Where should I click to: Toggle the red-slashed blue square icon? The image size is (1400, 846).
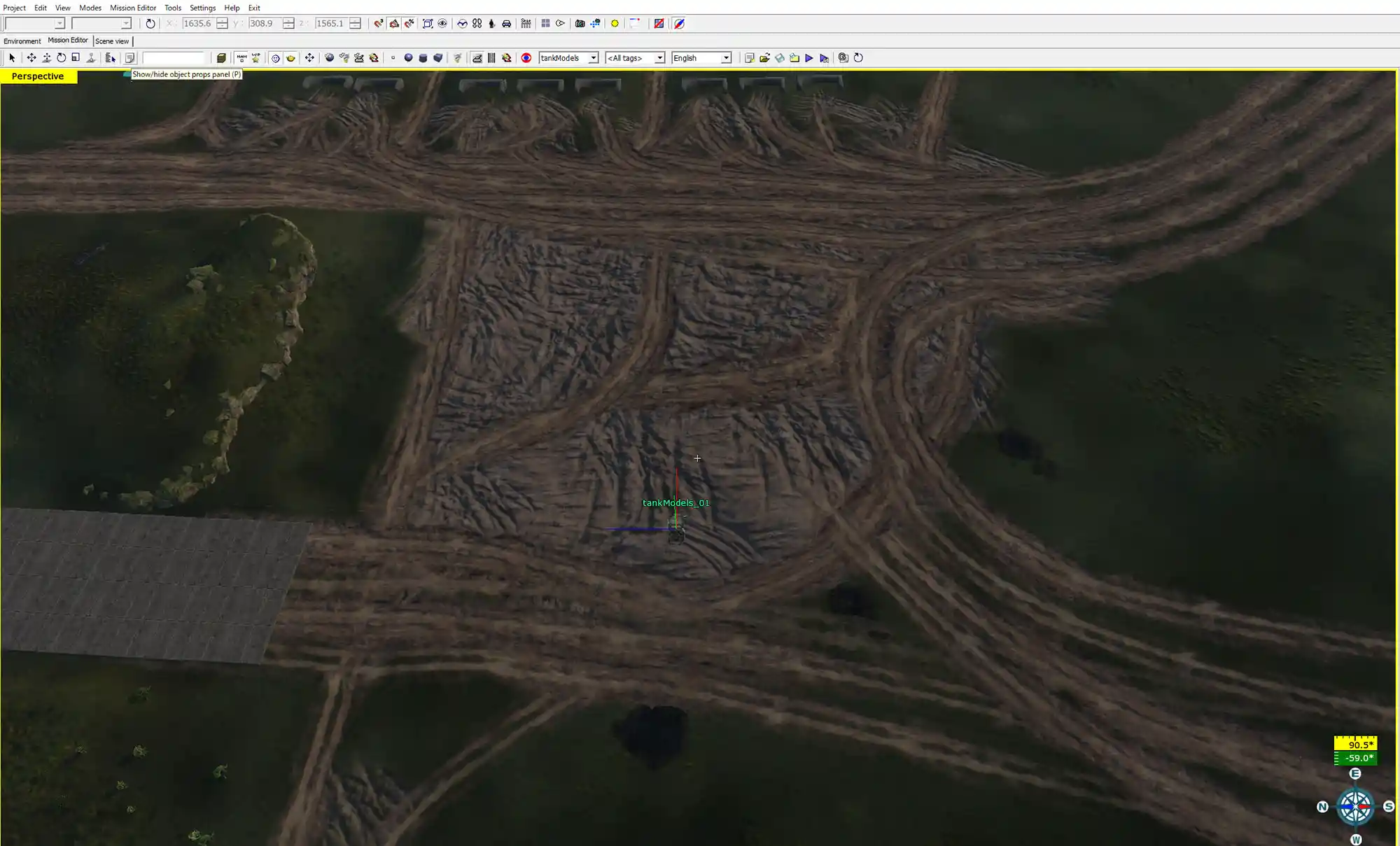[659, 24]
